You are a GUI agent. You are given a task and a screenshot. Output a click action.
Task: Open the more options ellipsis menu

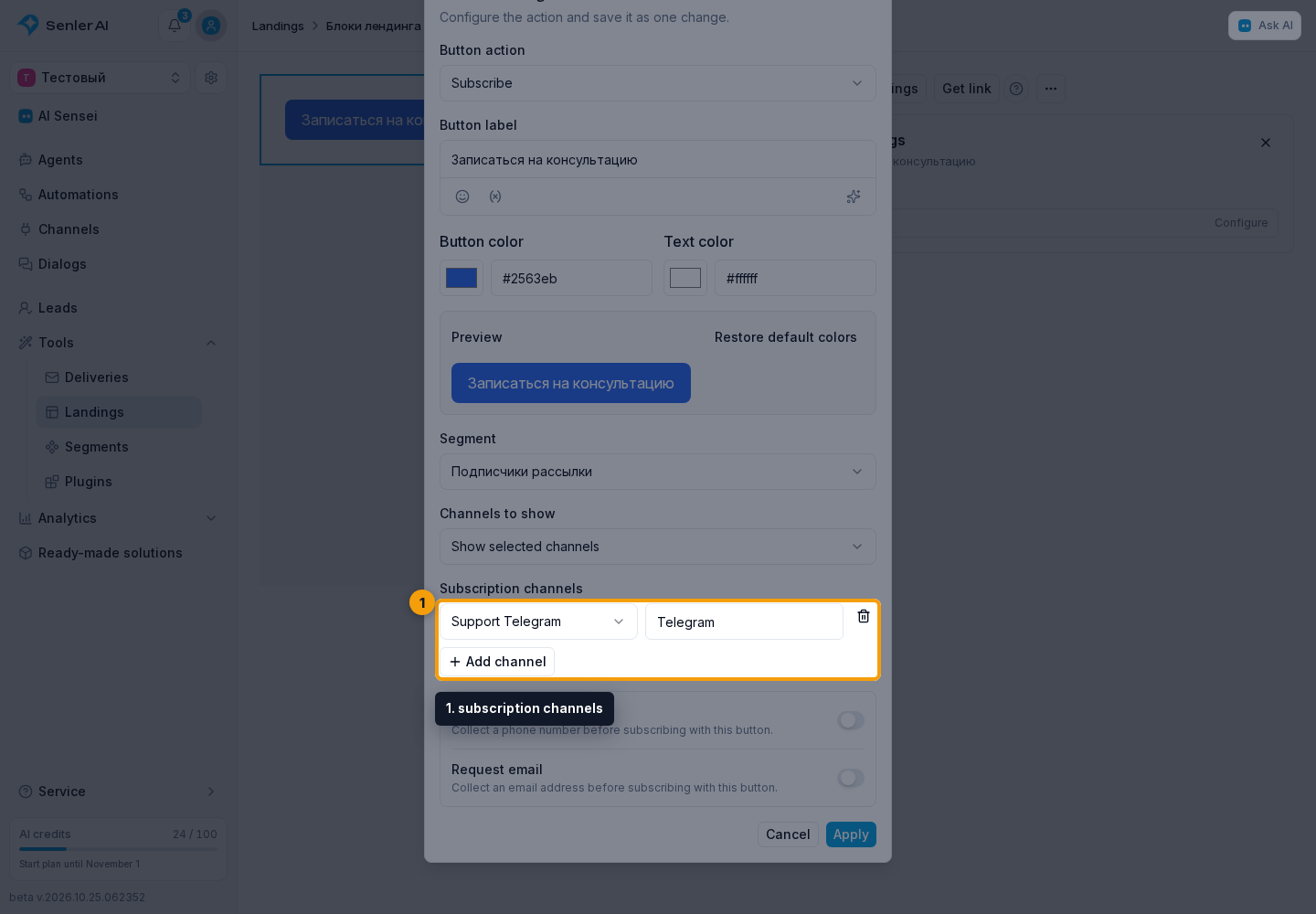tap(1051, 89)
